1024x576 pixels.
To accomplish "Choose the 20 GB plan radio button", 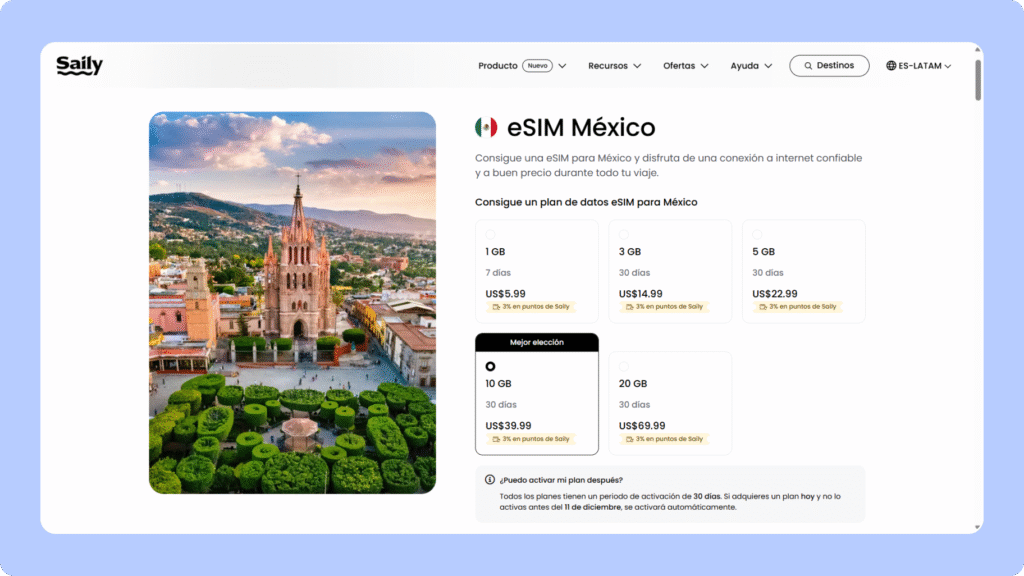I will [623, 367].
